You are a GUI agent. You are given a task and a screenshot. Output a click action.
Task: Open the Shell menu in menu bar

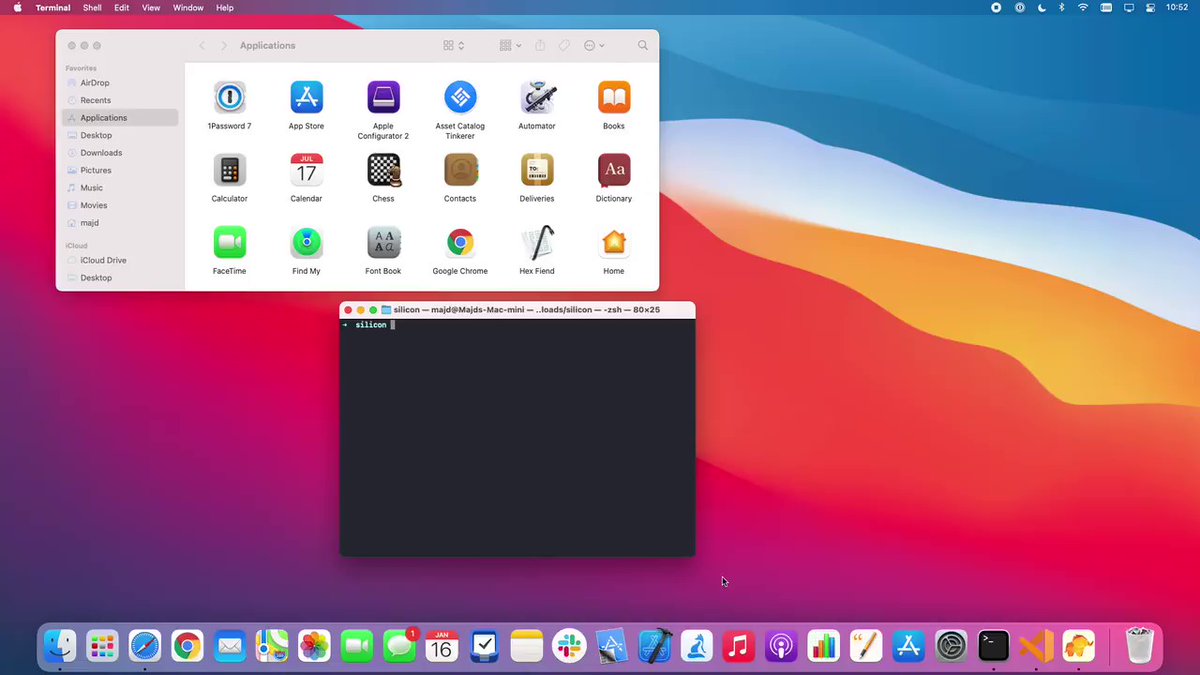click(92, 8)
